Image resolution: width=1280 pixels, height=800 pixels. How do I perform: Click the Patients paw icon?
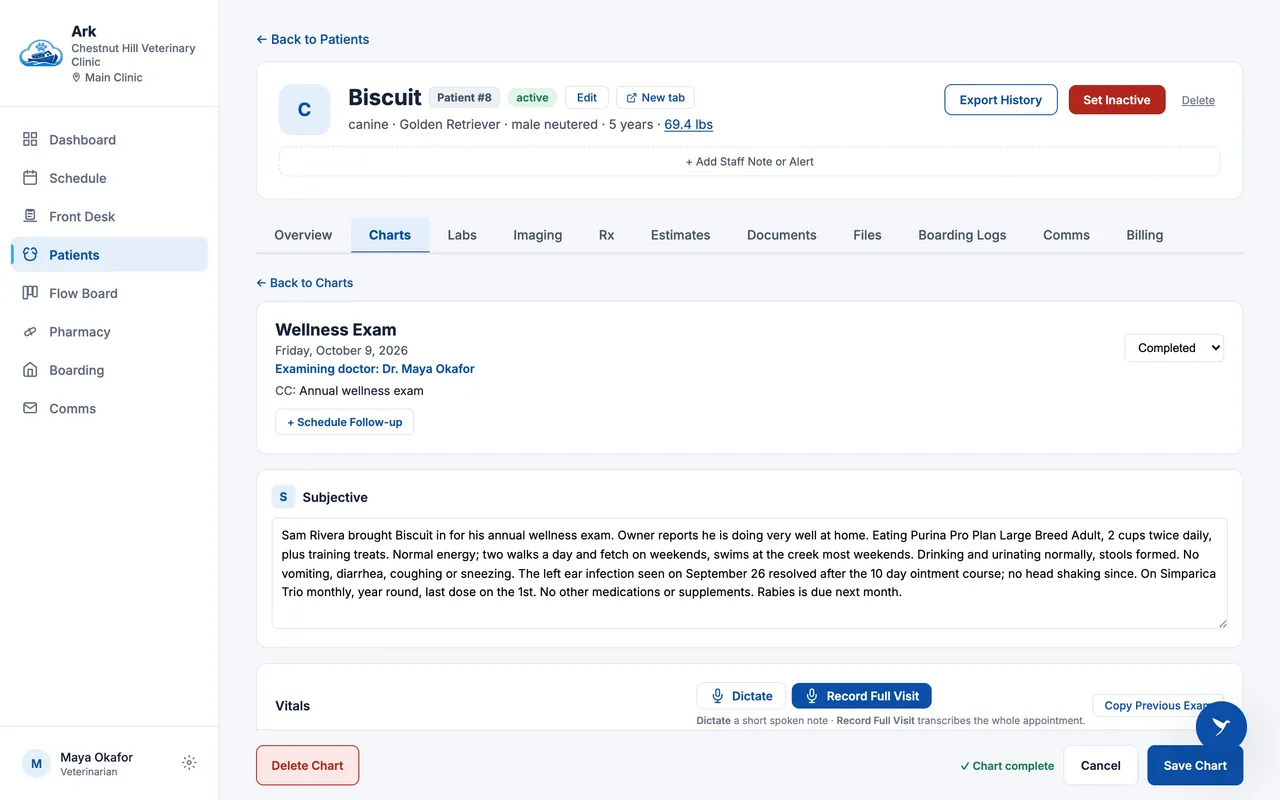pos(30,255)
